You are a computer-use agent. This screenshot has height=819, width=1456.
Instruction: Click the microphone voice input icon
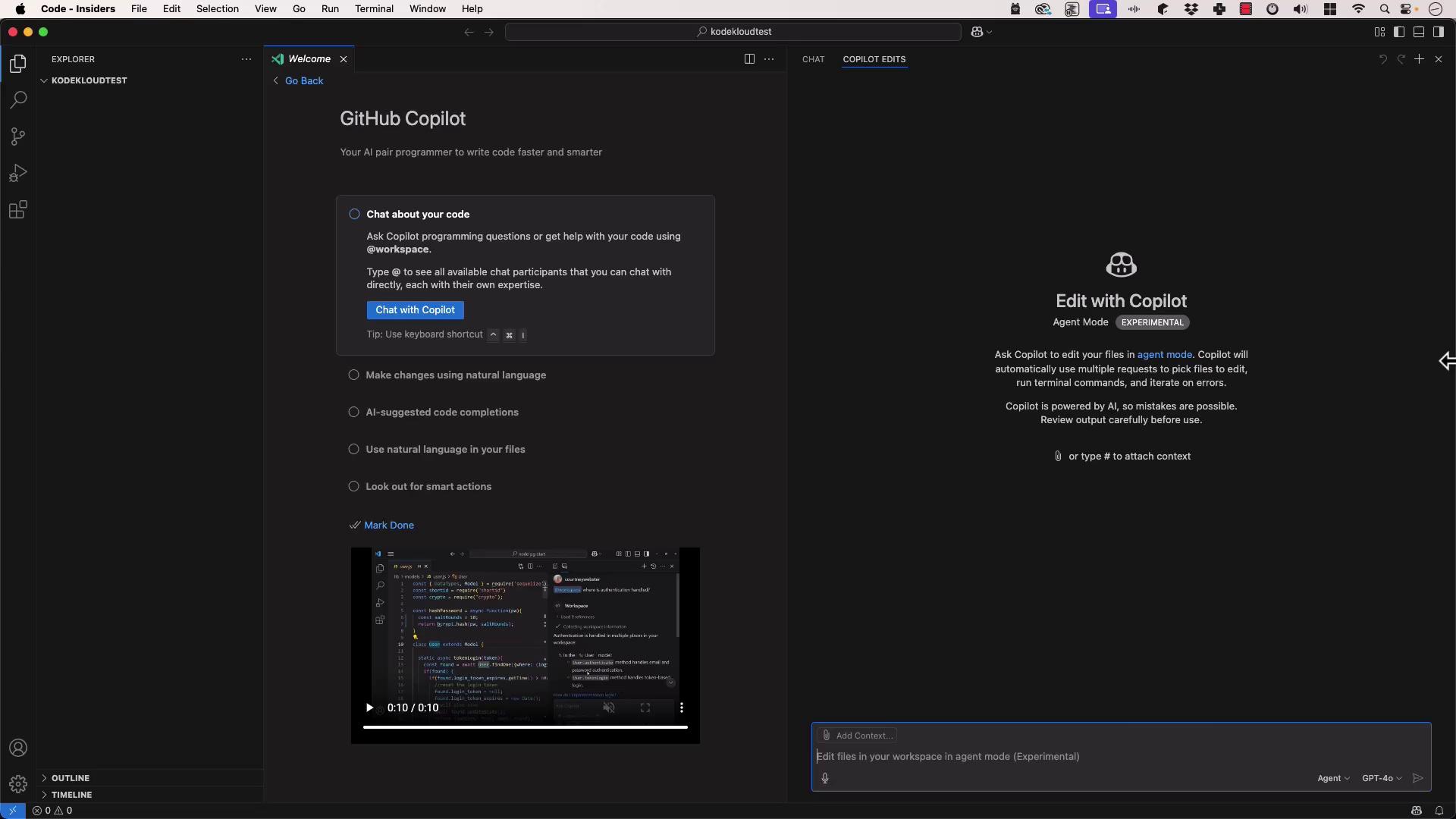click(825, 778)
